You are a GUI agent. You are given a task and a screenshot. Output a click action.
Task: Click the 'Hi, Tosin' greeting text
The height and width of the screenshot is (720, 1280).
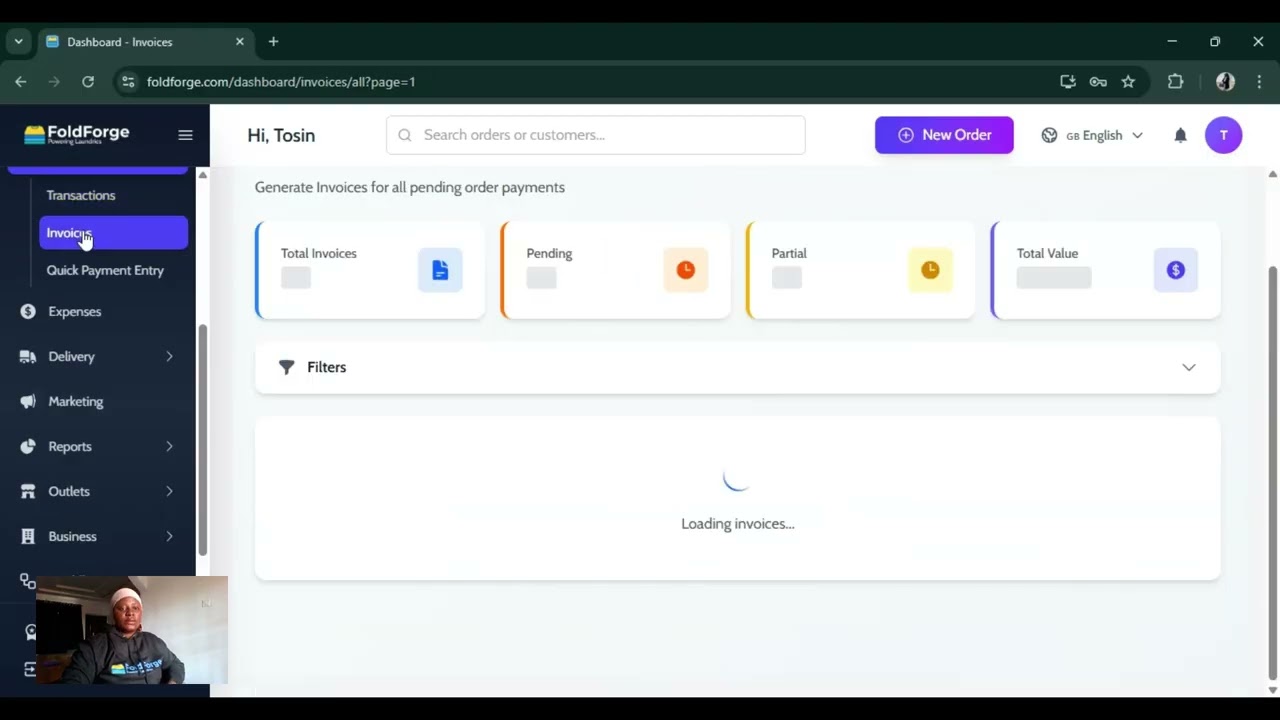point(281,135)
